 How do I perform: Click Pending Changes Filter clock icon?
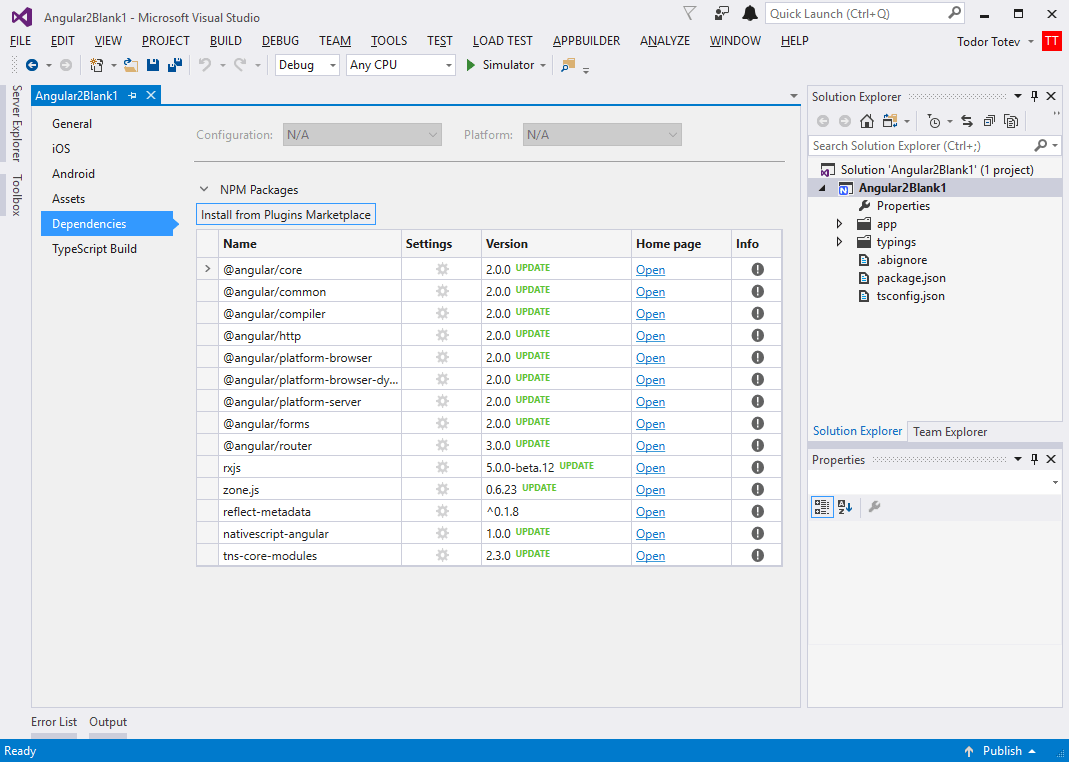coord(934,121)
